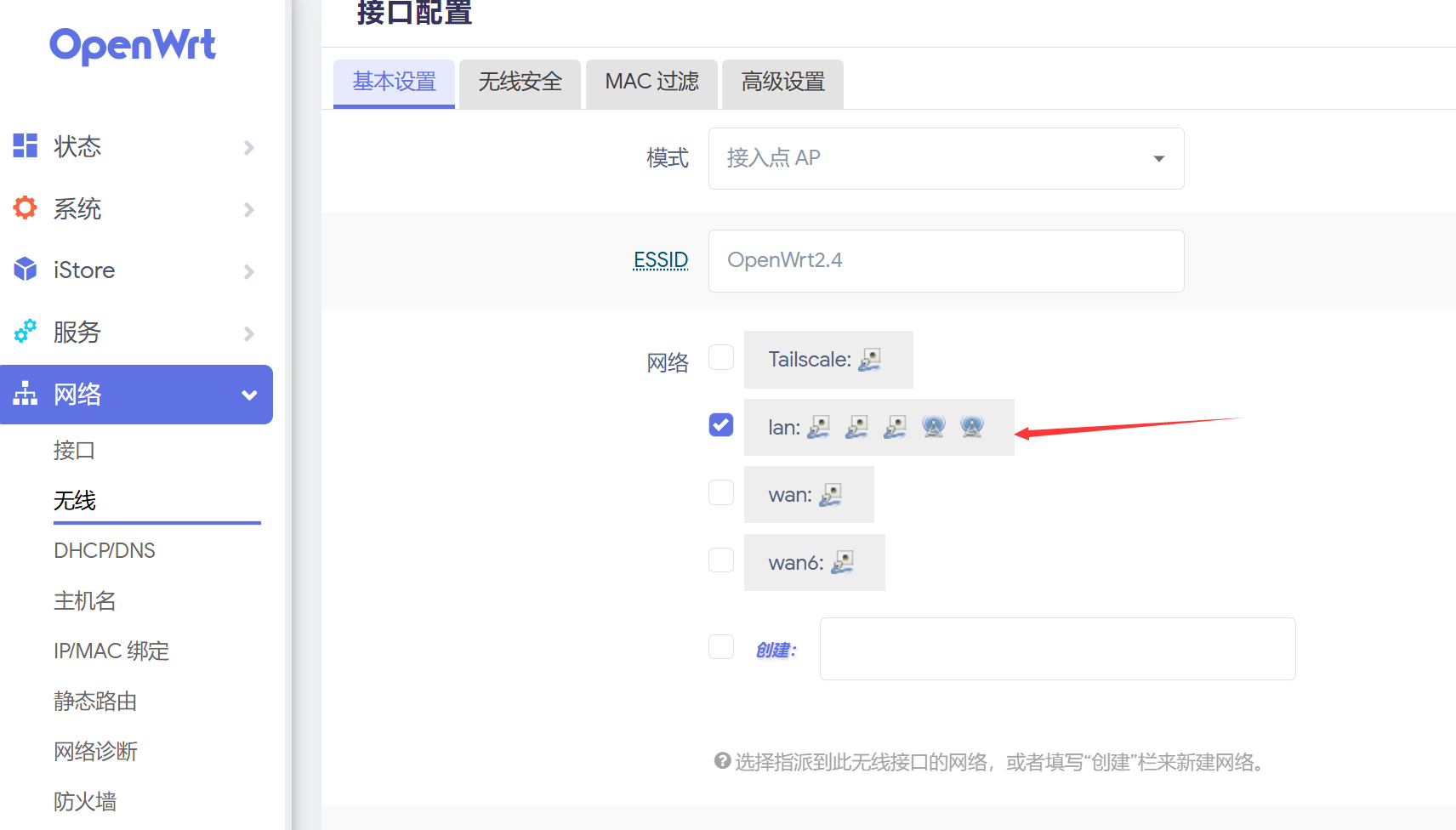The width and height of the screenshot is (1456, 830).
Task: Click the OpenWrt logo
Action: (133, 45)
